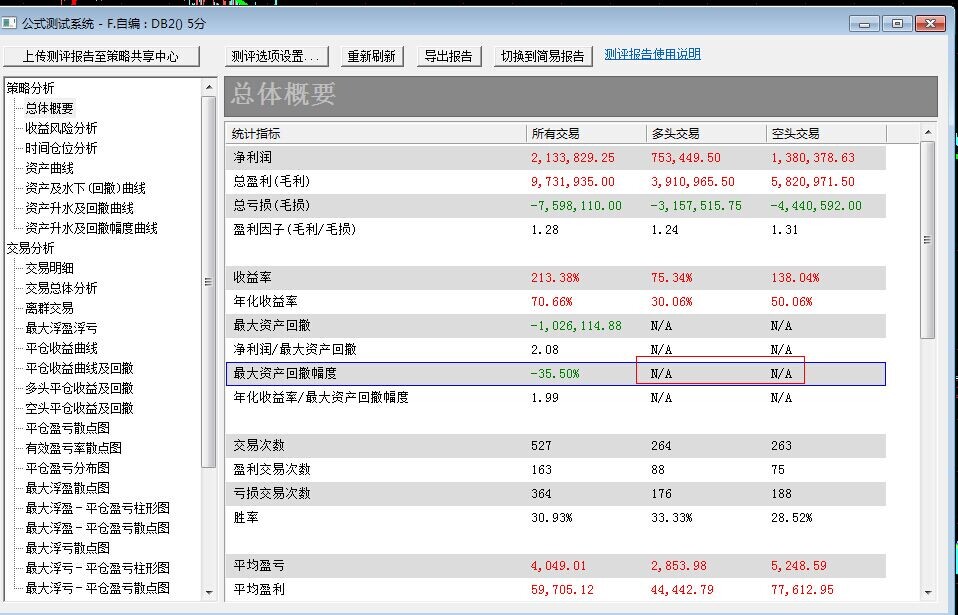Click the 所有交易 column header
This screenshot has height=615, width=958.
(586, 133)
